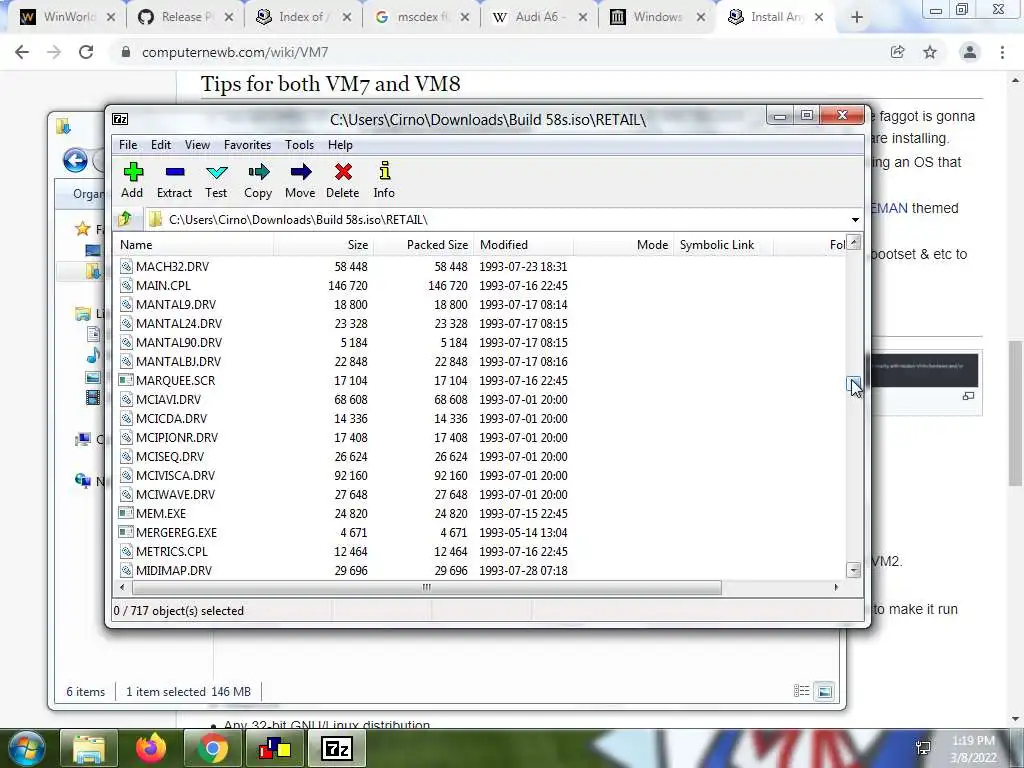Select the Copy toolbar icon

pos(258,180)
